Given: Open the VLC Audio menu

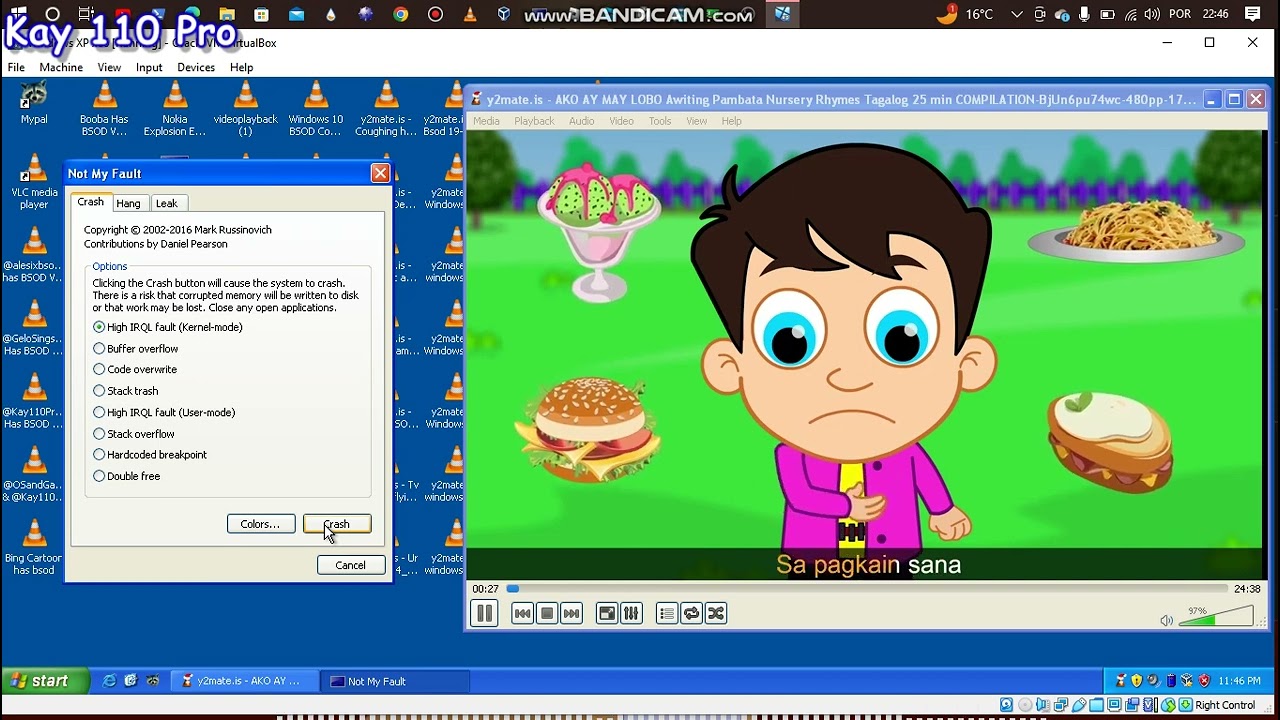Looking at the screenshot, I should [x=582, y=121].
